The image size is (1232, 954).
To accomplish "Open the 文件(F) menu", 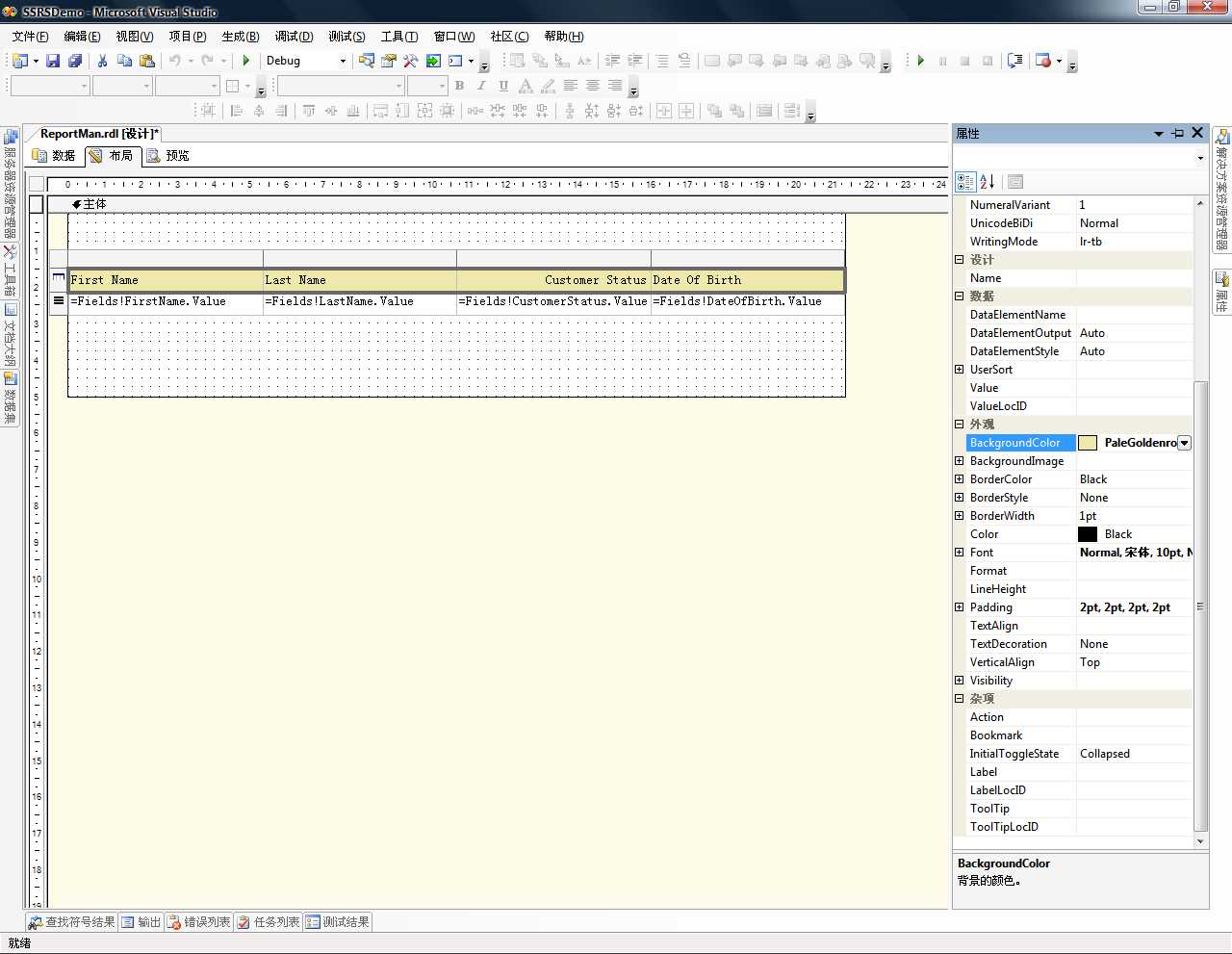I will (30, 37).
